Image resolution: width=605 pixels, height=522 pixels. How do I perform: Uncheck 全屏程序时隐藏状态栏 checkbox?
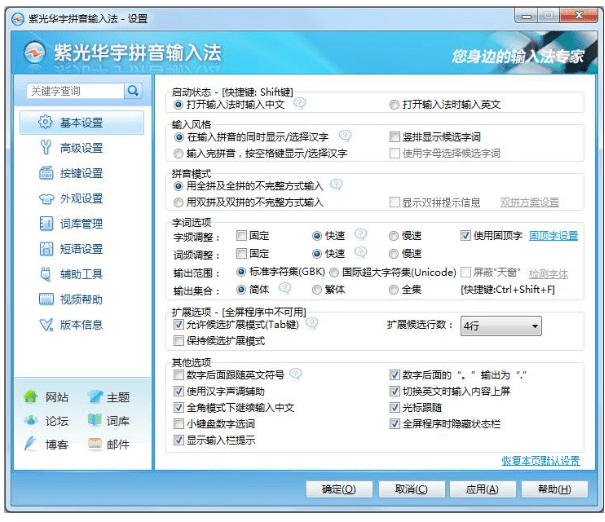(x=394, y=424)
